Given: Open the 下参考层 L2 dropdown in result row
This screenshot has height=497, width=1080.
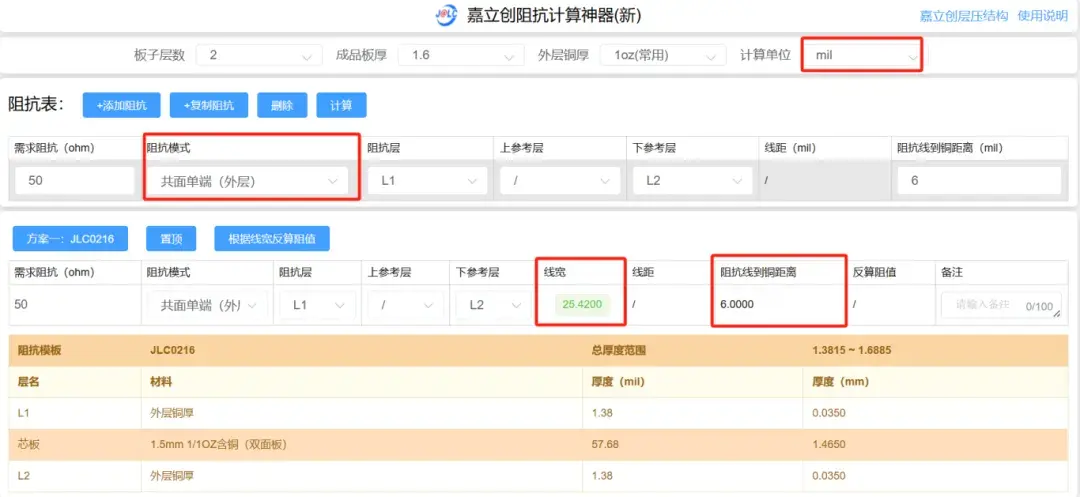Looking at the screenshot, I should (x=494, y=305).
